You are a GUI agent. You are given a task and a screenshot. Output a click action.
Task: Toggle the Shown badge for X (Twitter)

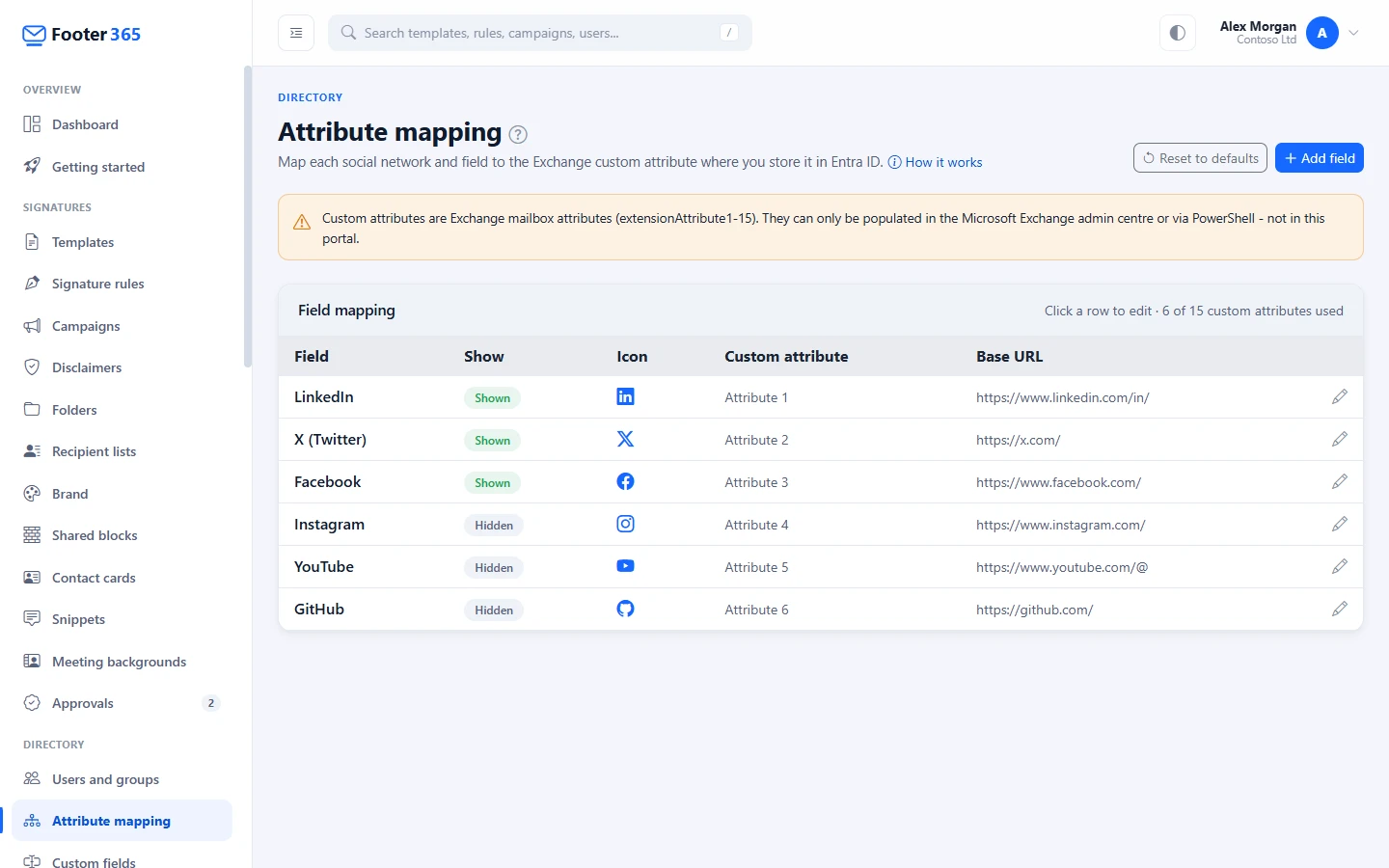pos(492,441)
